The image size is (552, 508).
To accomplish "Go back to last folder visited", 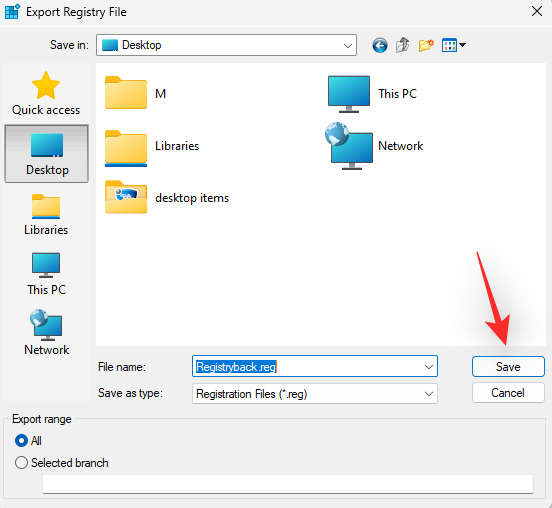I will (380, 45).
